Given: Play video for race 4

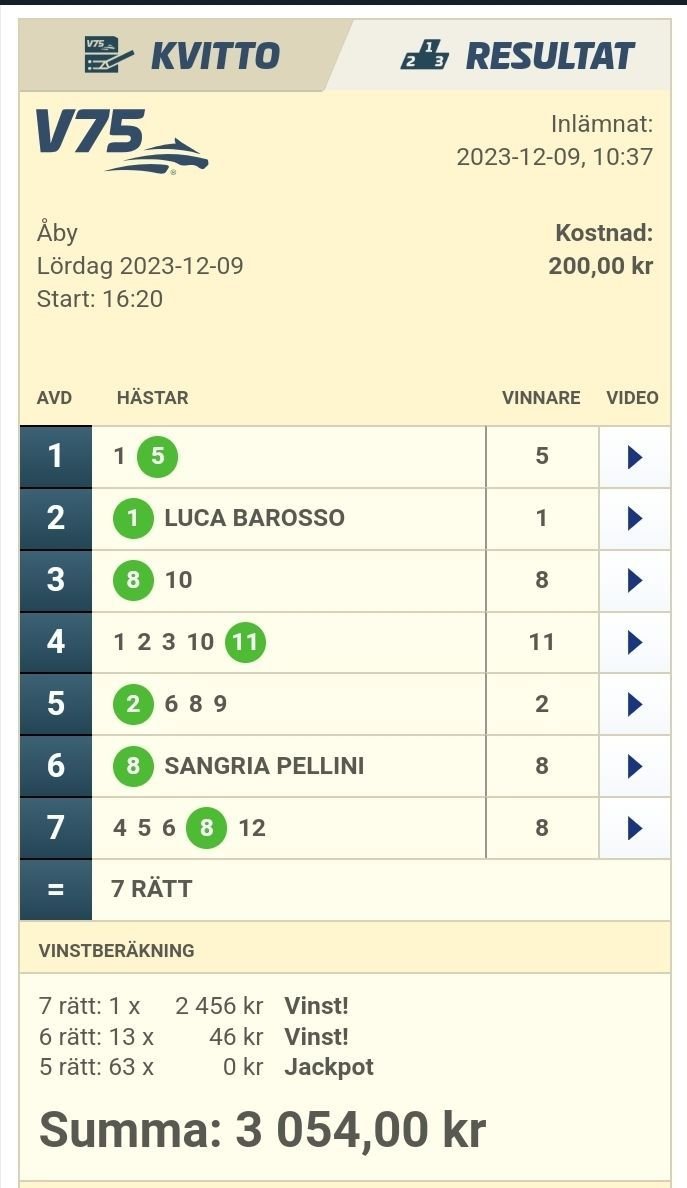Looking at the screenshot, I should pyautogui.click(x=634, y=643).
